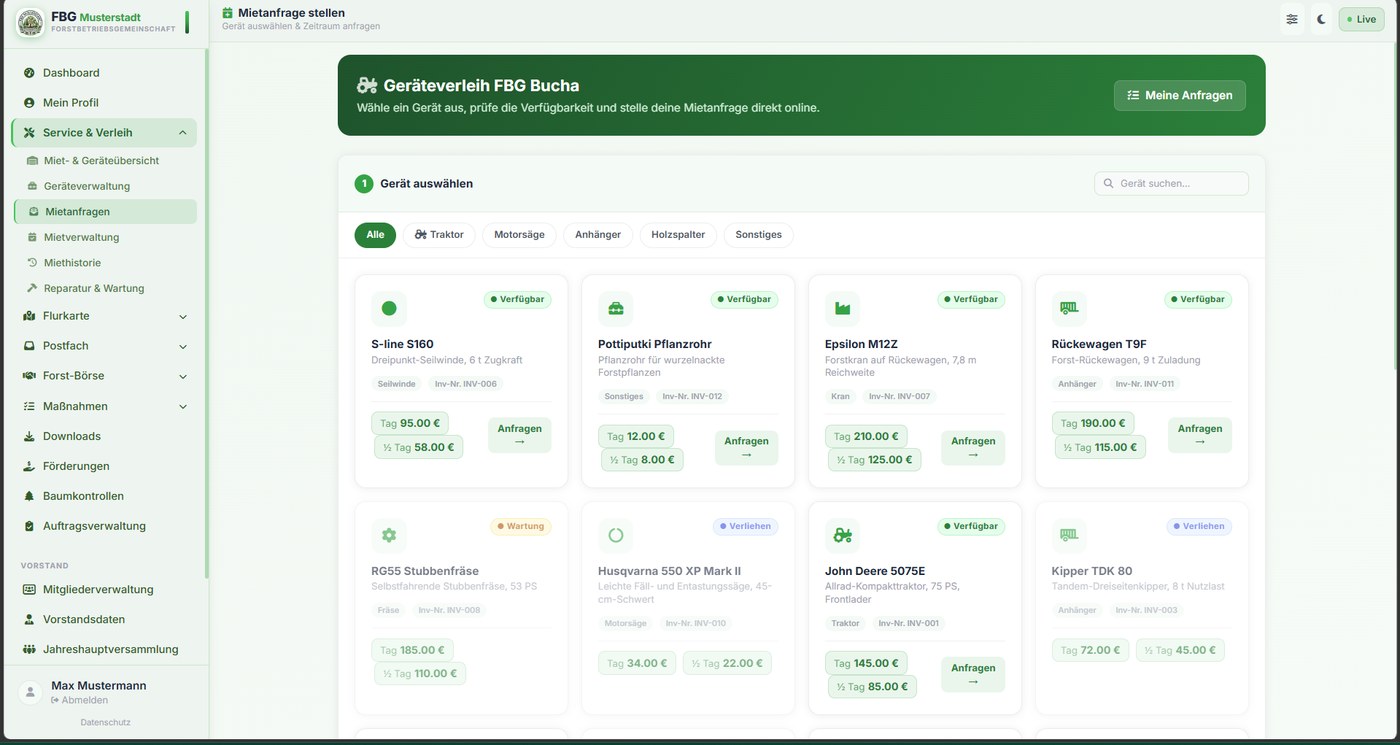This screenshot has width=1400, height=745.
Task: Click the John Deere 5075E tractor icon
Action: [x=843, y=535]
